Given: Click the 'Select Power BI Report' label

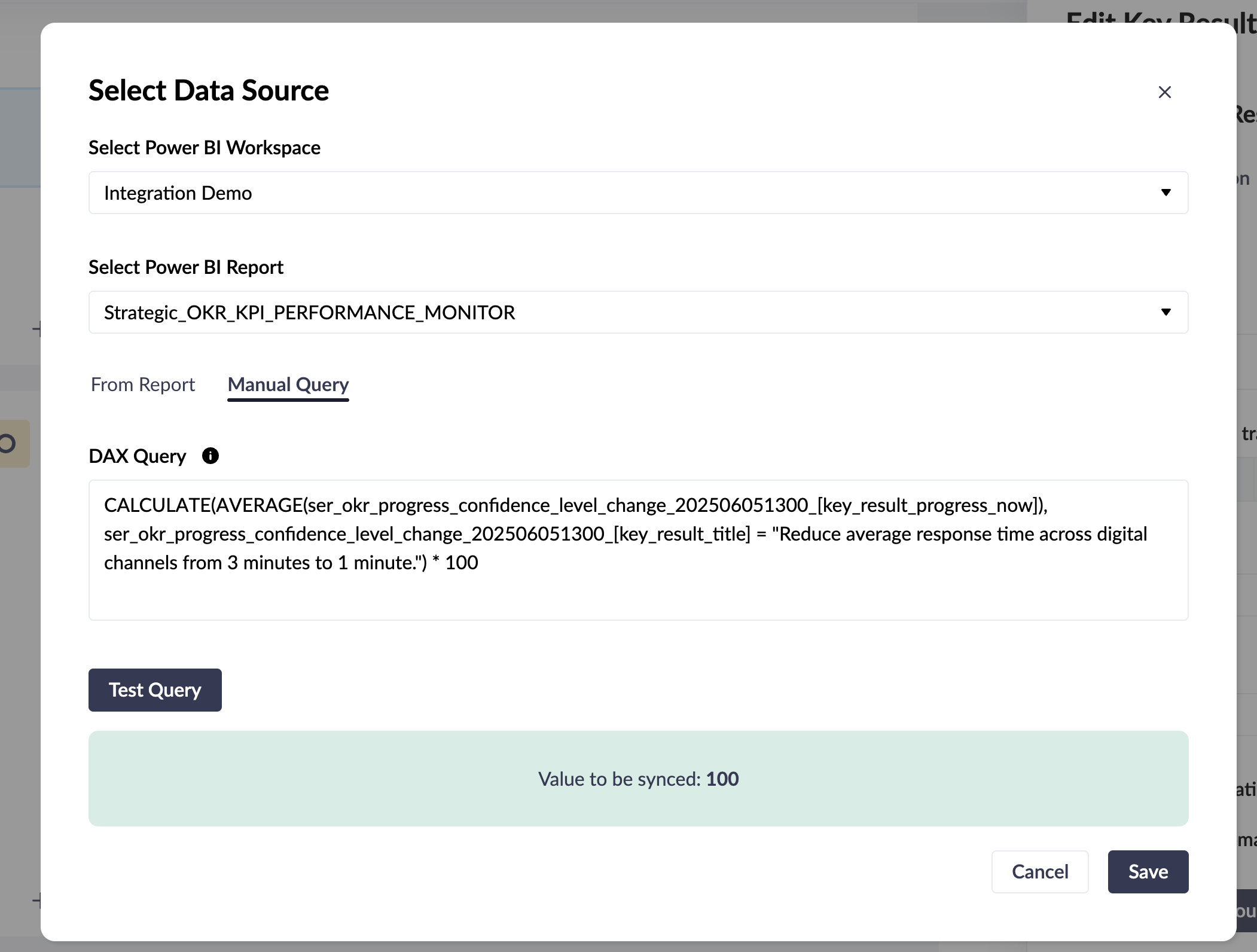Looking at the screenshot, I should [186, 267].
